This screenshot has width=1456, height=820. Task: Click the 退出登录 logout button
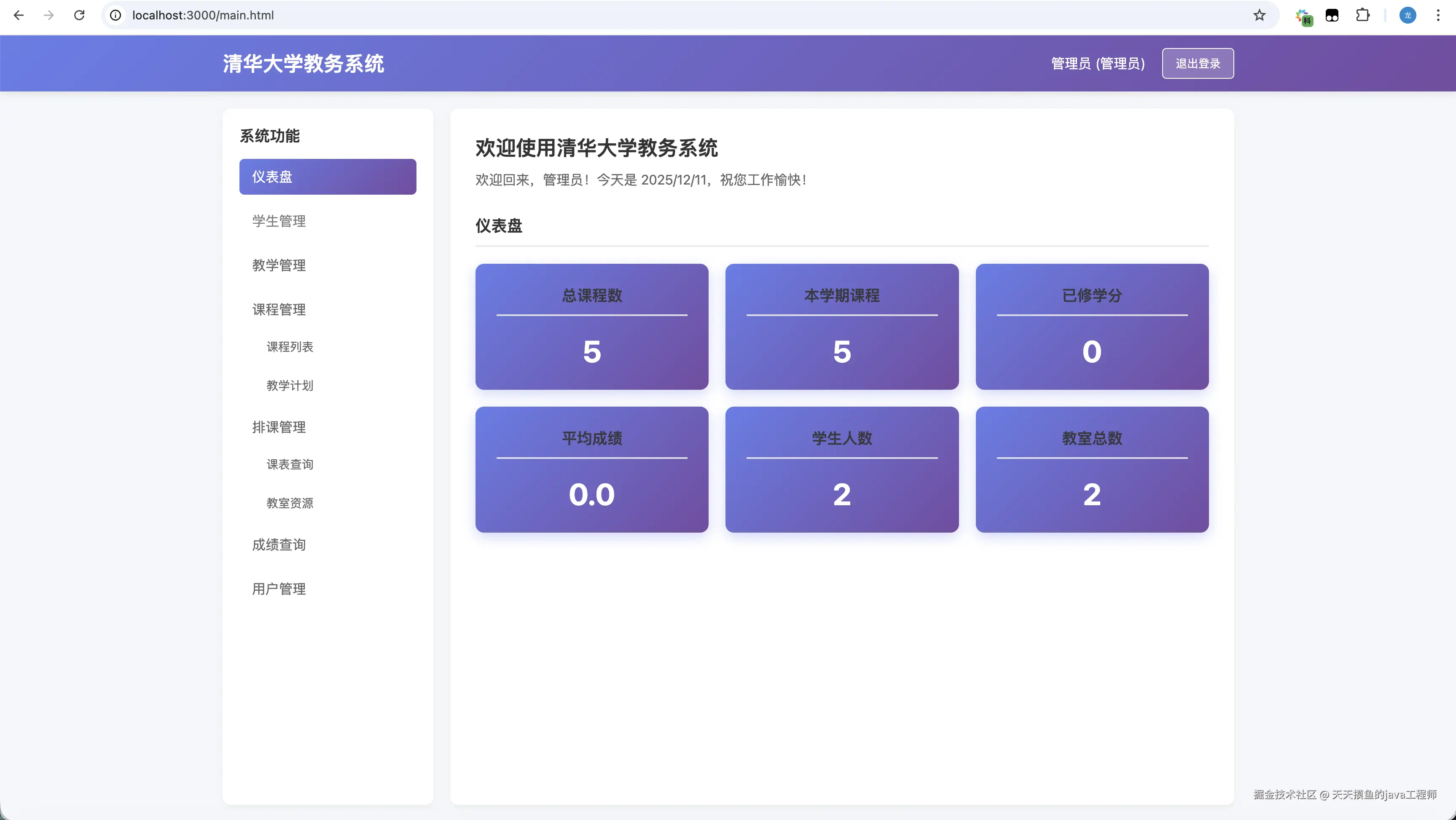(x=1197, y=63)
